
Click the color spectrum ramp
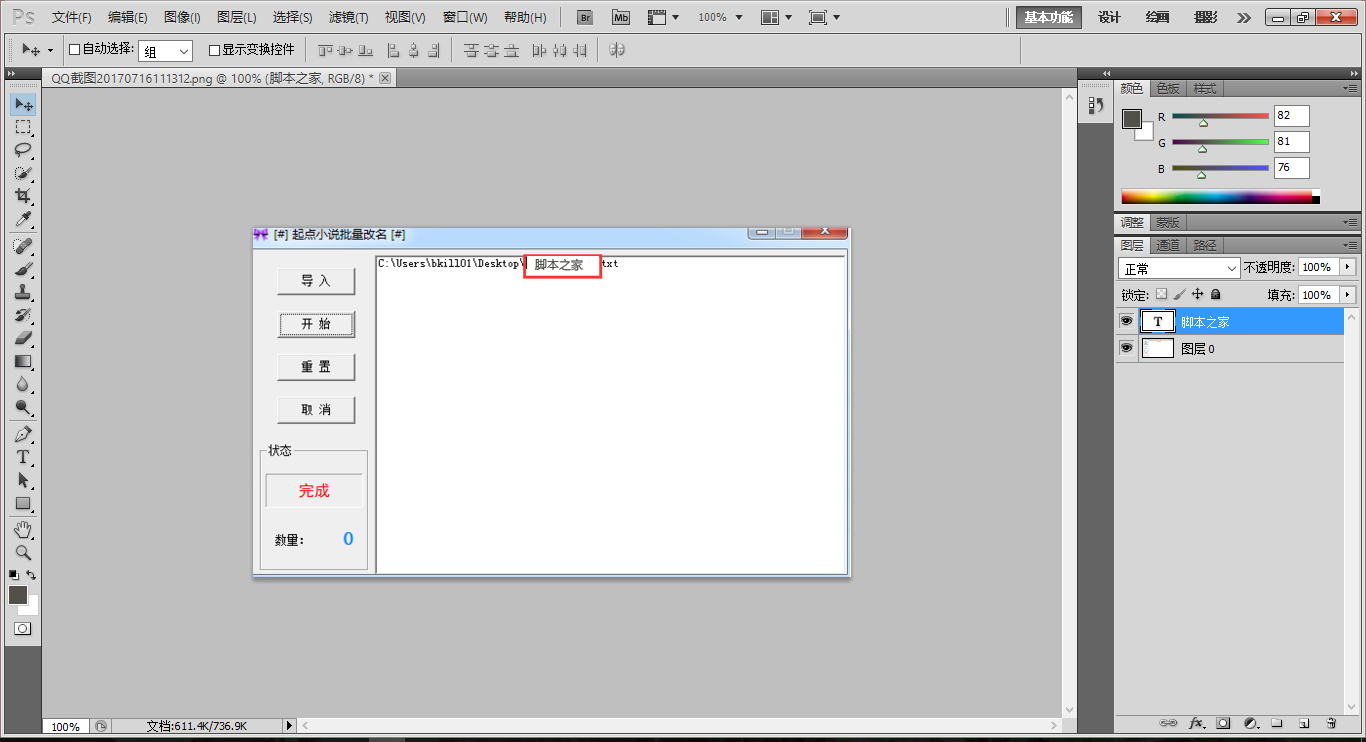point(1220,197)
